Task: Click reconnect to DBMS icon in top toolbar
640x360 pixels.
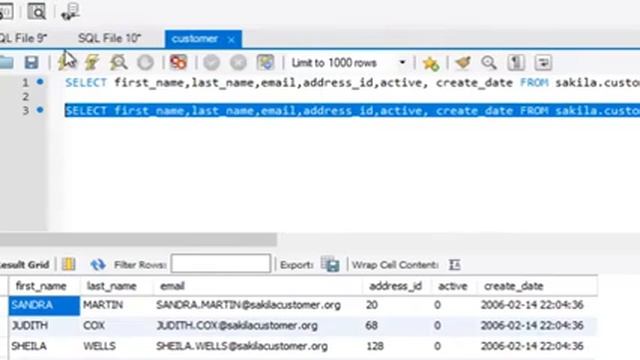Action: click(x=70, y=11)
